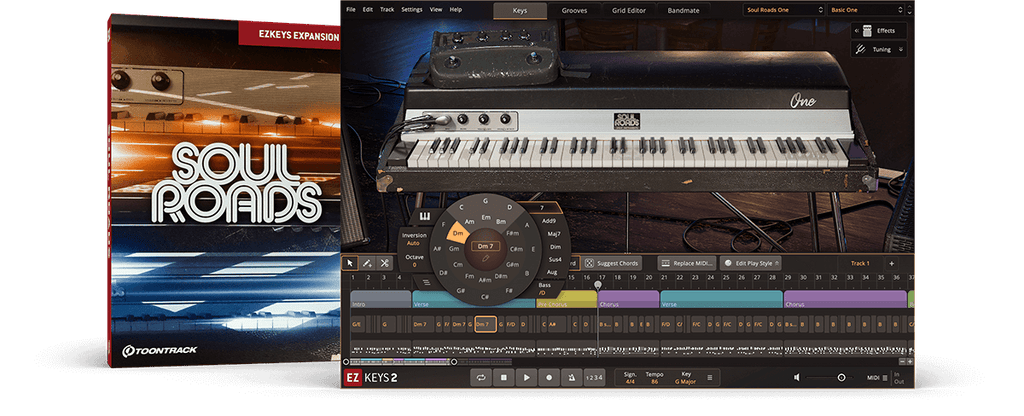Screen dimensions: 1024x416
Task: Select the selected Dm 7 chord block
Action: coord(485,324)
